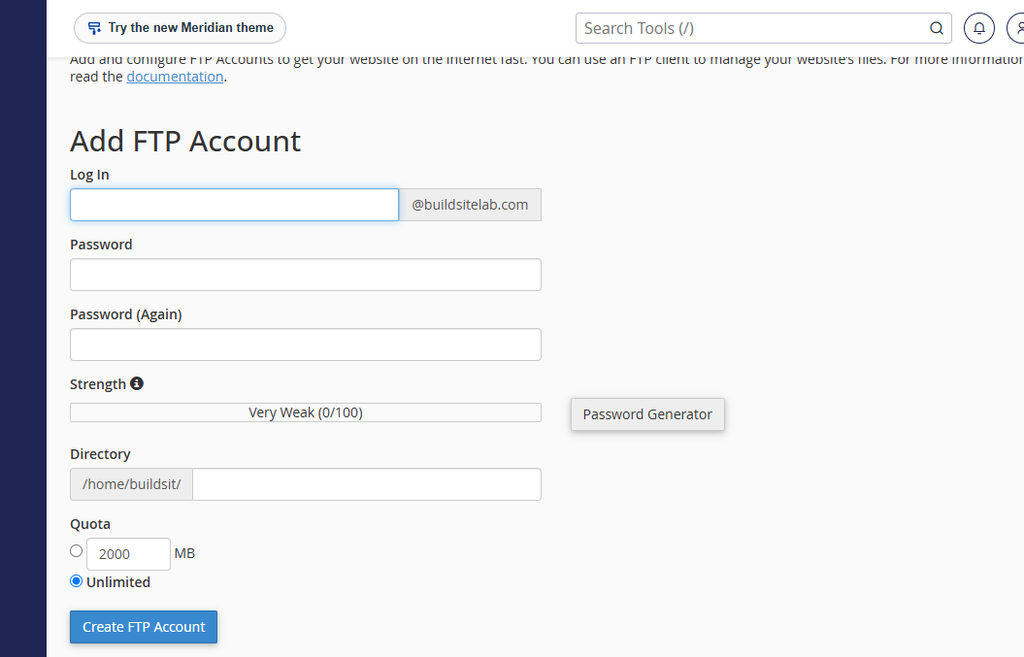This screenshot has height=657, width=1024.
Task: Click Create FTP Account button
Action: 144,627
